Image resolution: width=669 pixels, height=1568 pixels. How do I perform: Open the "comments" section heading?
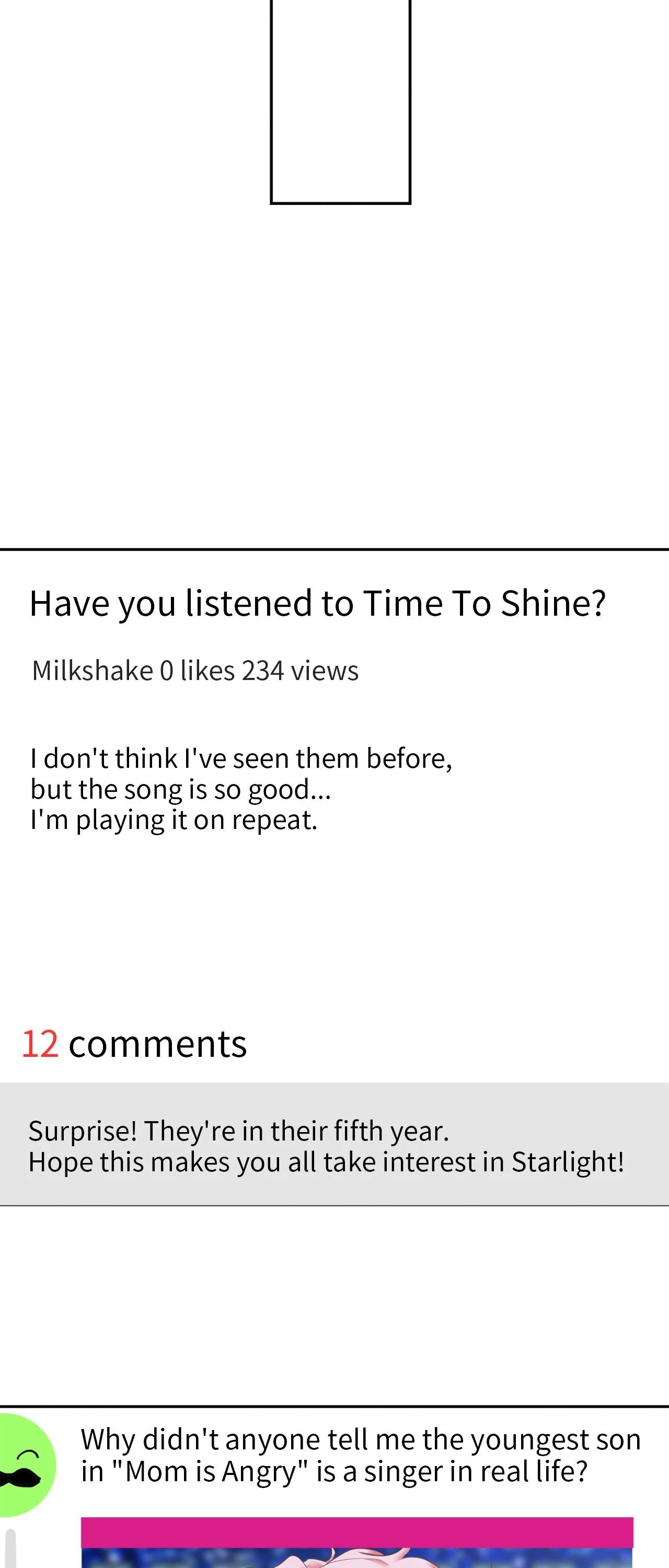pyautogui.click(x=158, y=1044)
